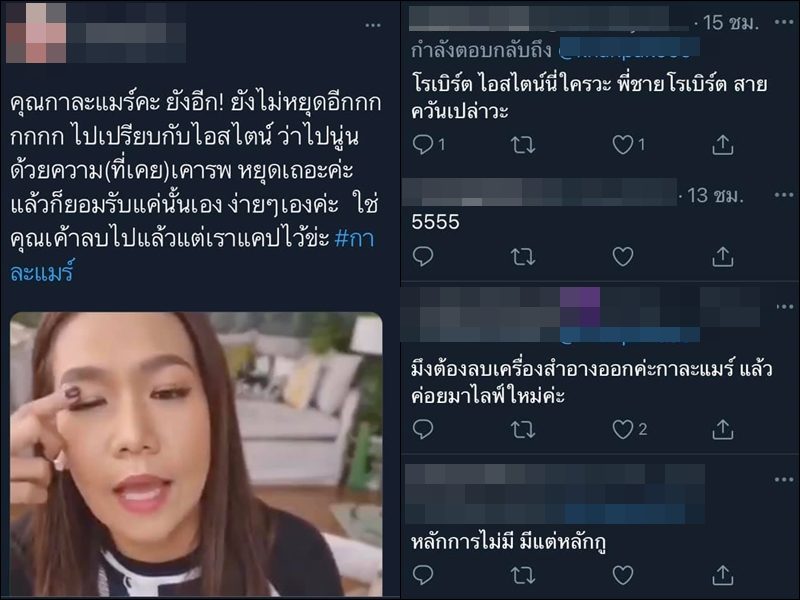
Task: Retweet the tweet about ลบเครื่องสำอาง
Action: coord(523,430)
